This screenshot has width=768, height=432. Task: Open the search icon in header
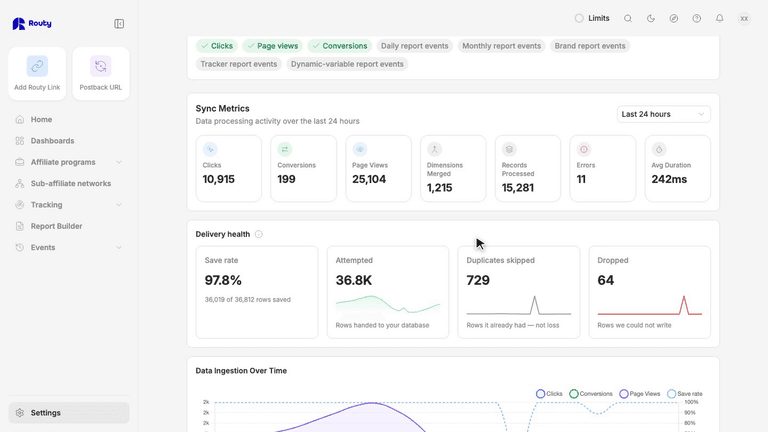[628, 19]
